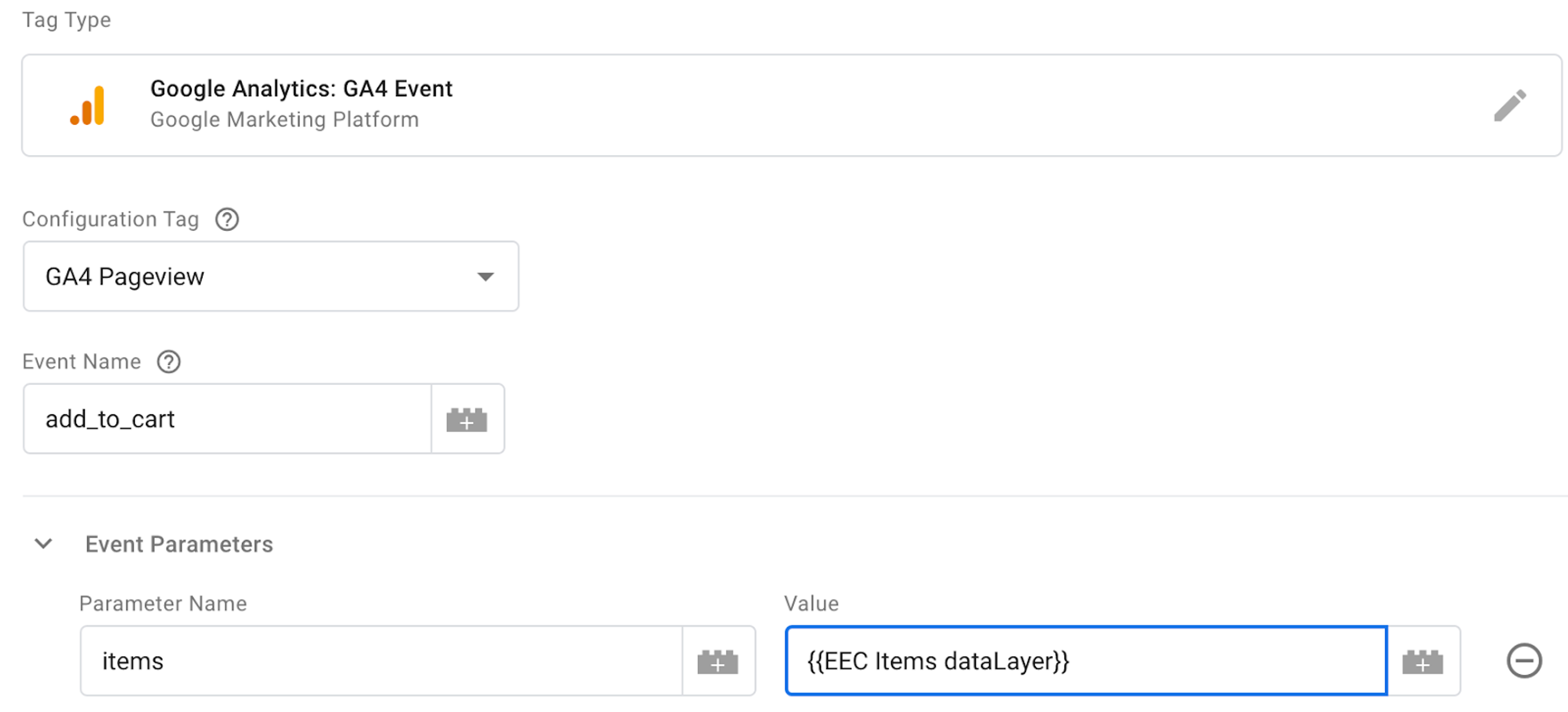Click the Tag Type label
This screenshot has height=712, width=1568.
click(x=67, y=20)
